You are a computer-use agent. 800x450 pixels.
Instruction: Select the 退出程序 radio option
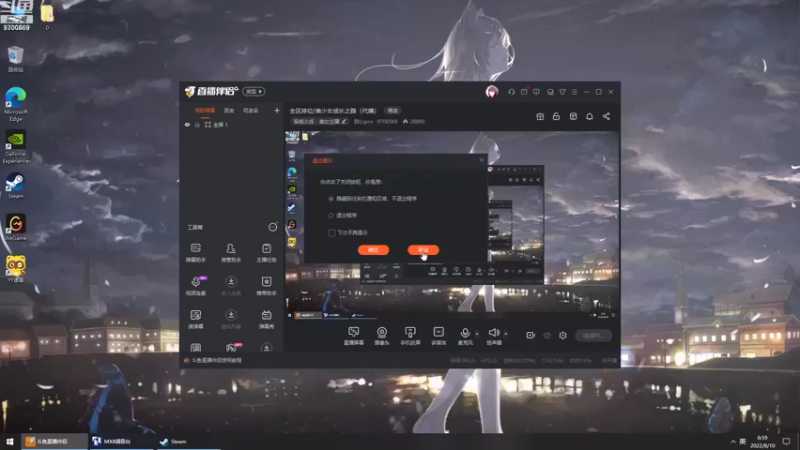point(331,215)
